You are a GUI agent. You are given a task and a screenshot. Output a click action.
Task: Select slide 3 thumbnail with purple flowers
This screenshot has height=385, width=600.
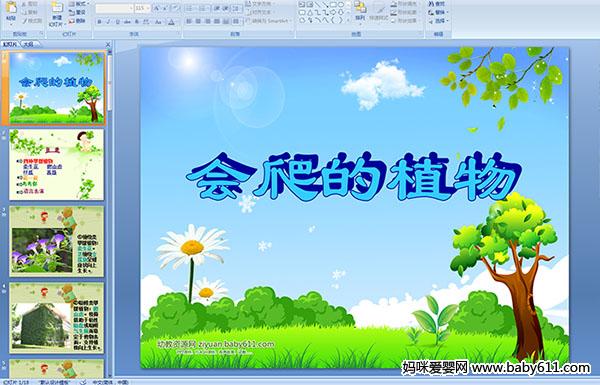57,241
